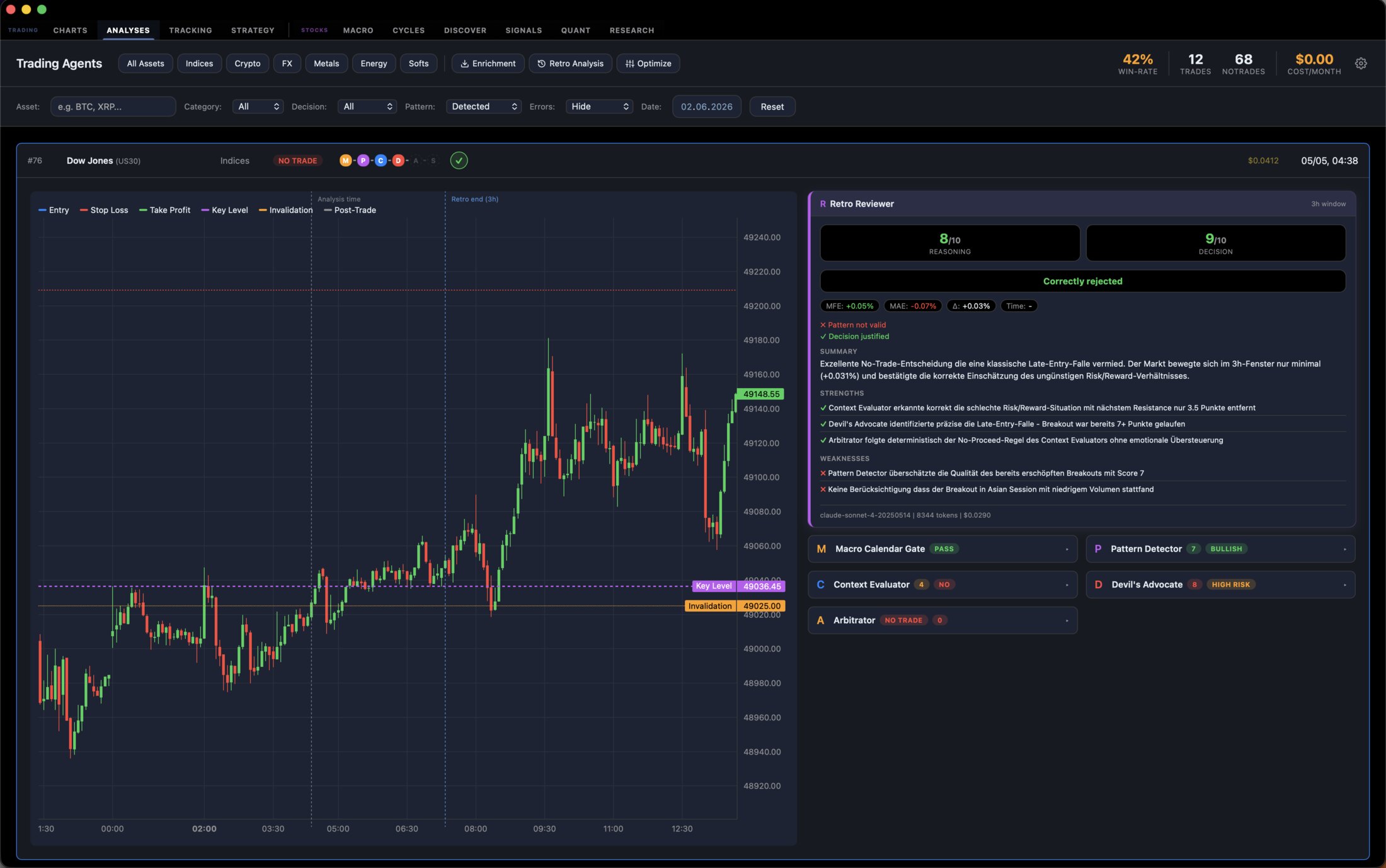Toggle Key Level legend item
Screen dimensions: 1386x868
point(224,210)
